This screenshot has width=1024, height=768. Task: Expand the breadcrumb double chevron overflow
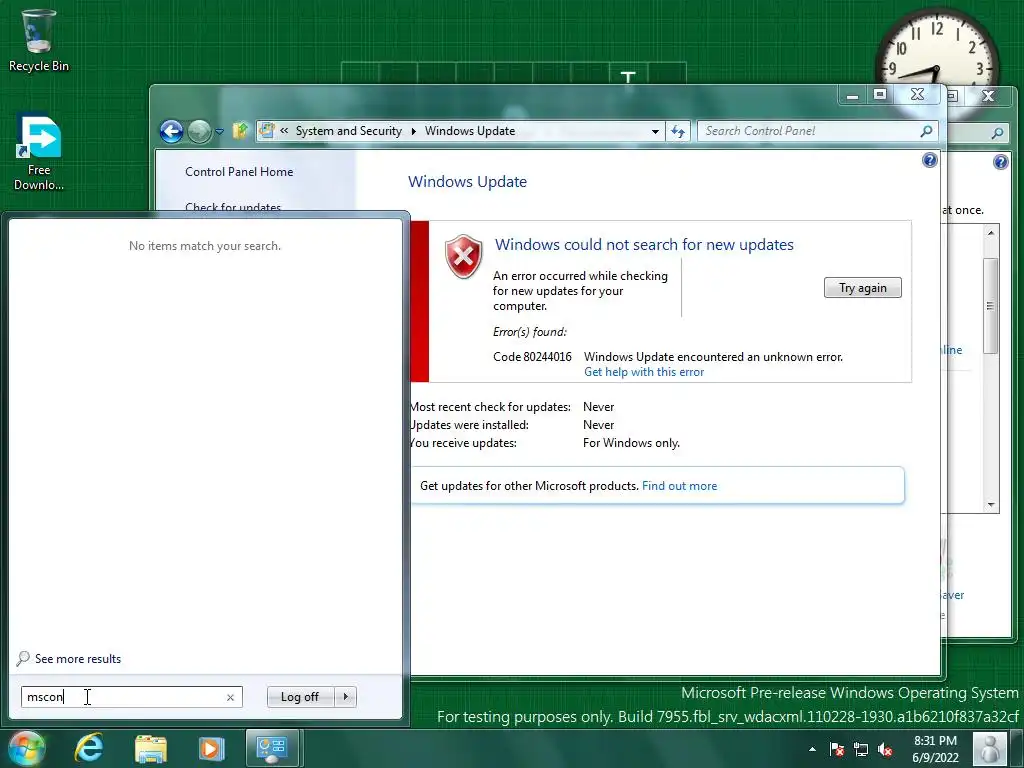click(x=284, y=131)
